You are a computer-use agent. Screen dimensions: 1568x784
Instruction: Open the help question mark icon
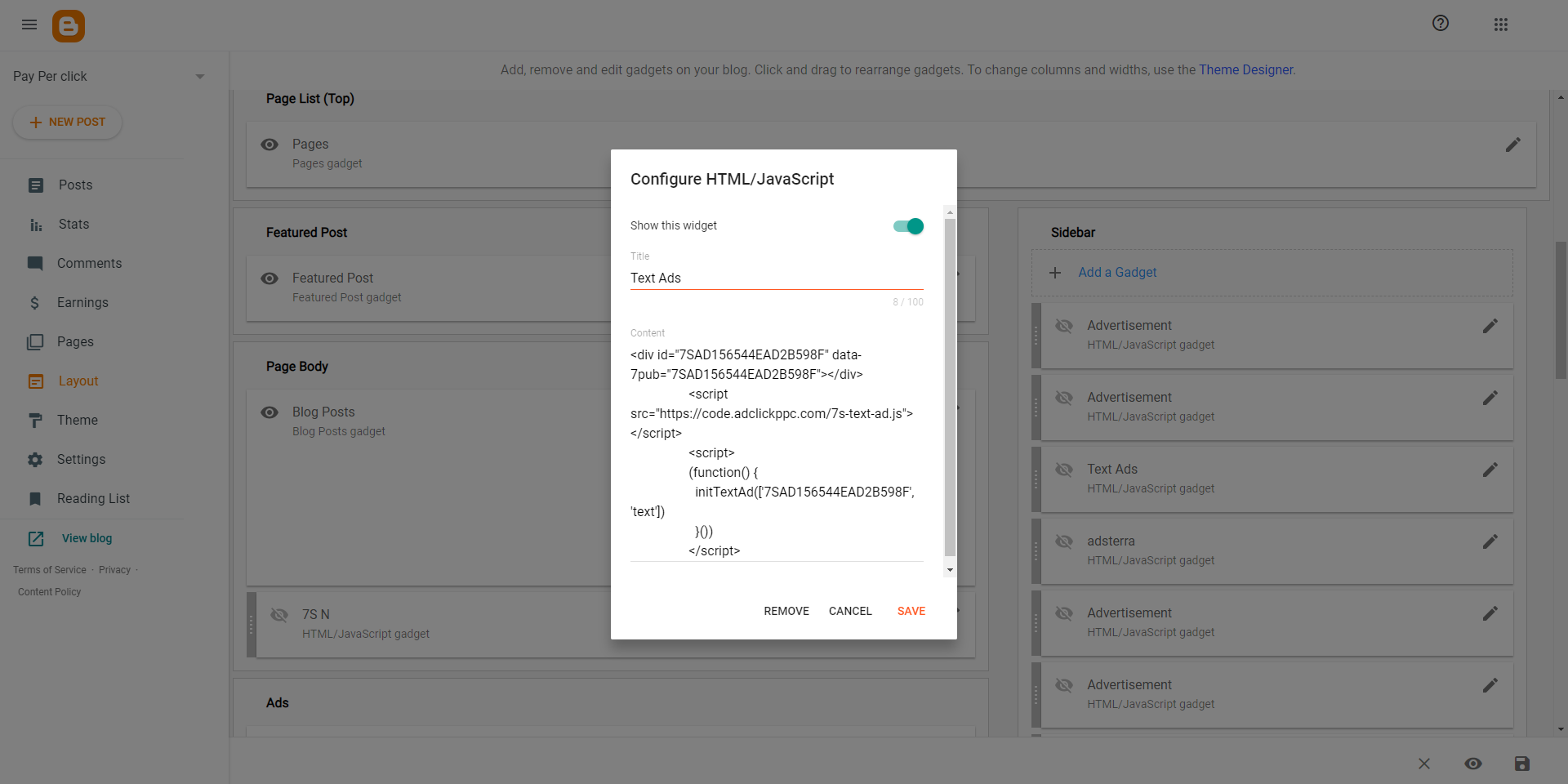pos(1440,24)
